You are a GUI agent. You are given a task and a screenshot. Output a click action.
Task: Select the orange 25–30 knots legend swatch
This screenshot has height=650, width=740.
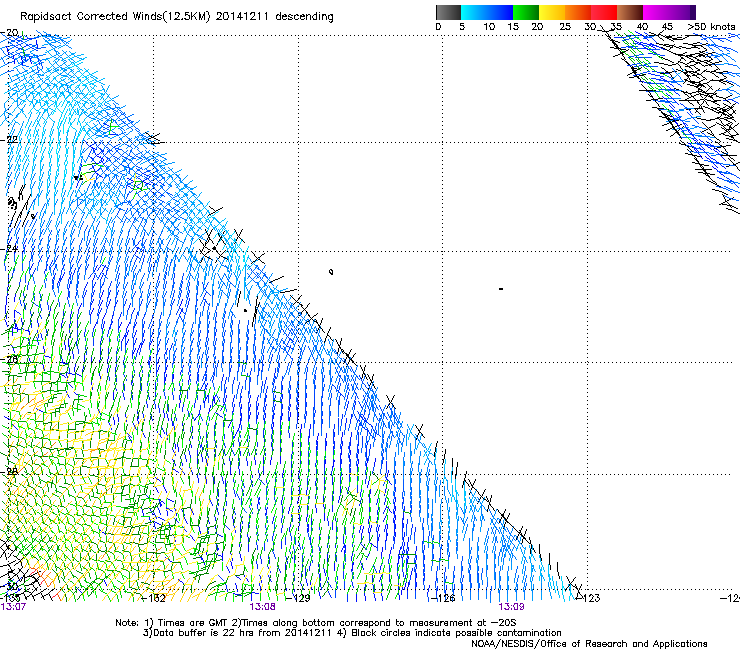pos(577,12)
